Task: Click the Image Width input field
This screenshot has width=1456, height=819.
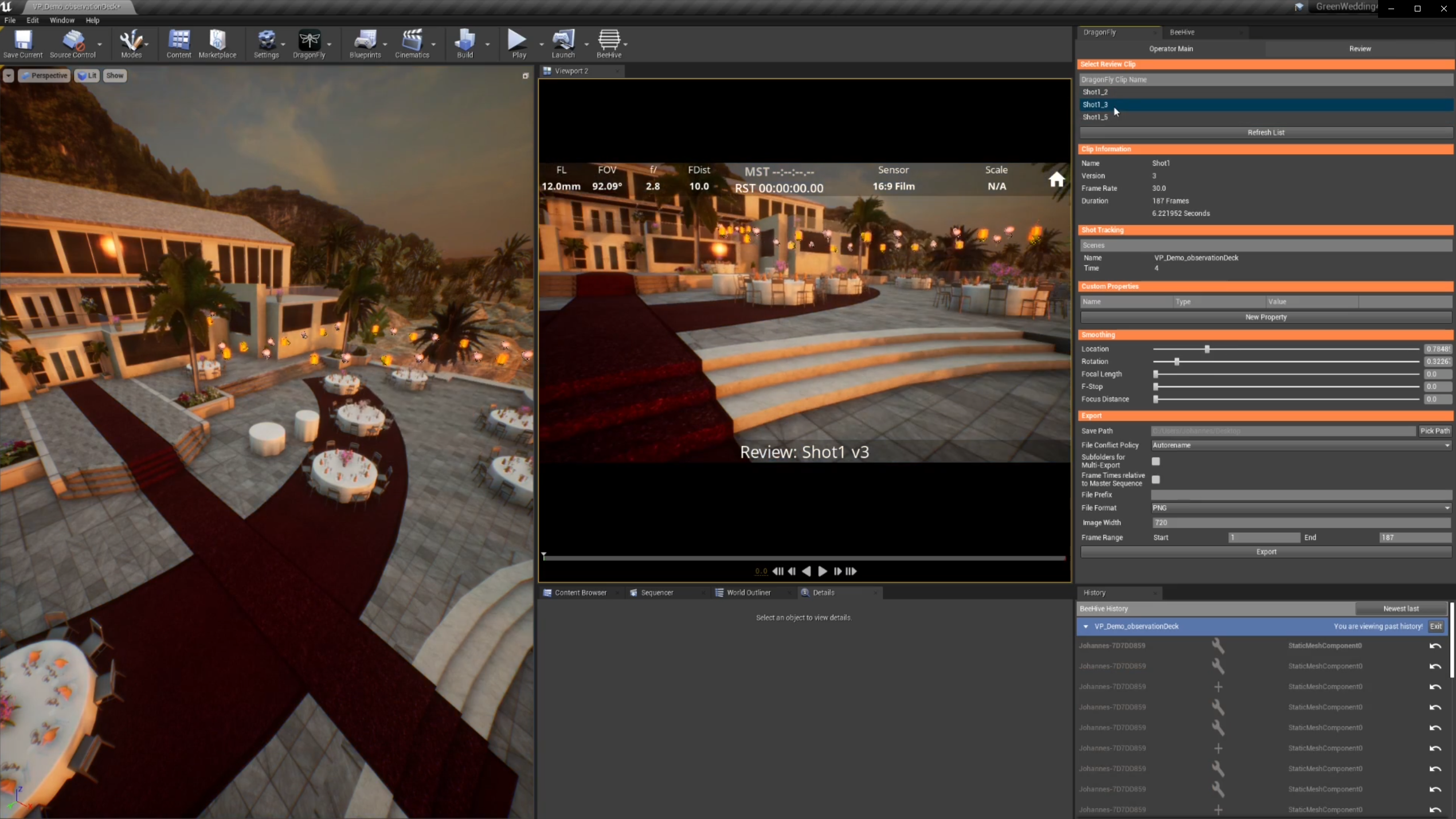Action: coord(1301,523)
